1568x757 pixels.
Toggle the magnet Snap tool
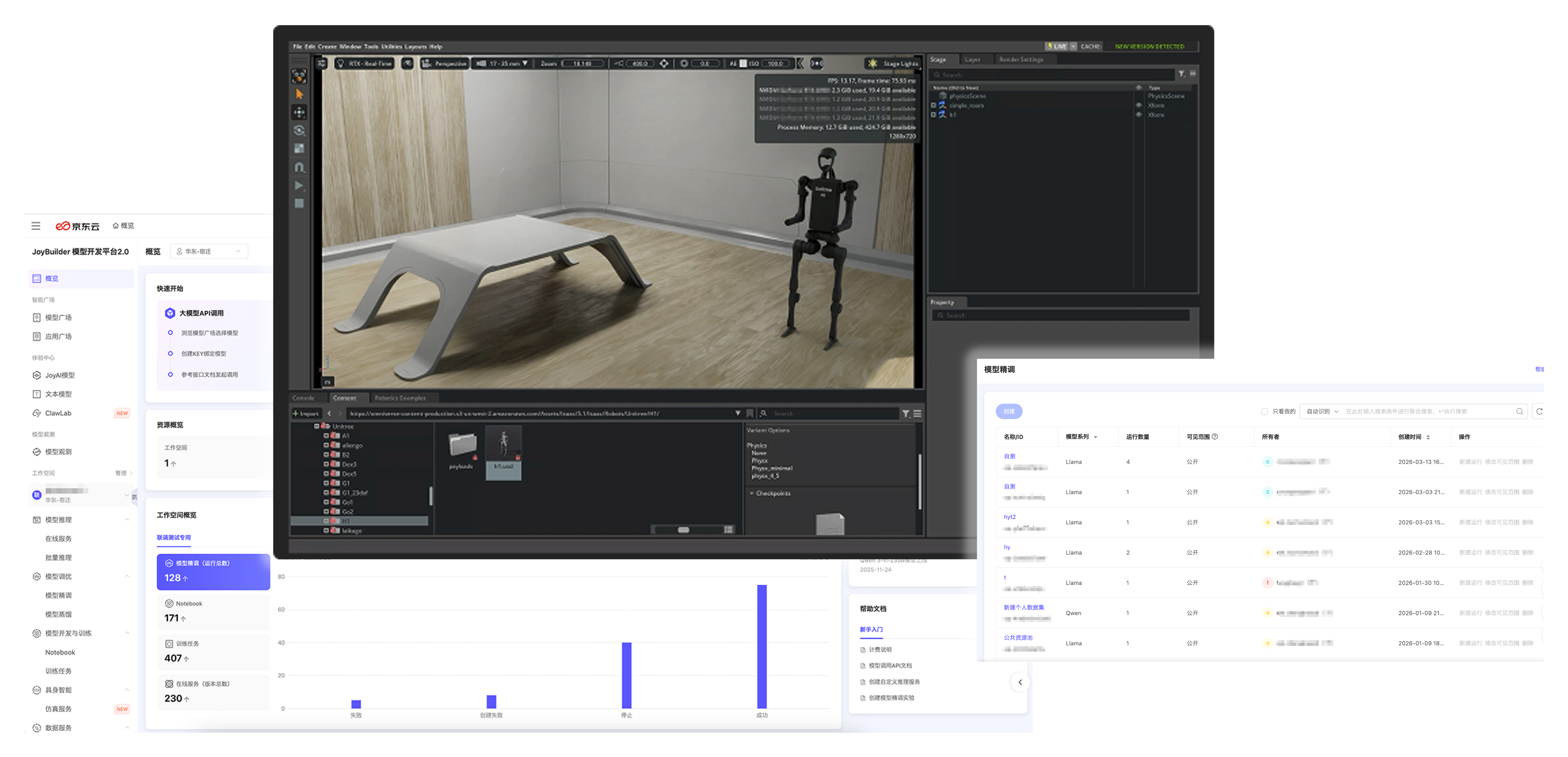299,167
